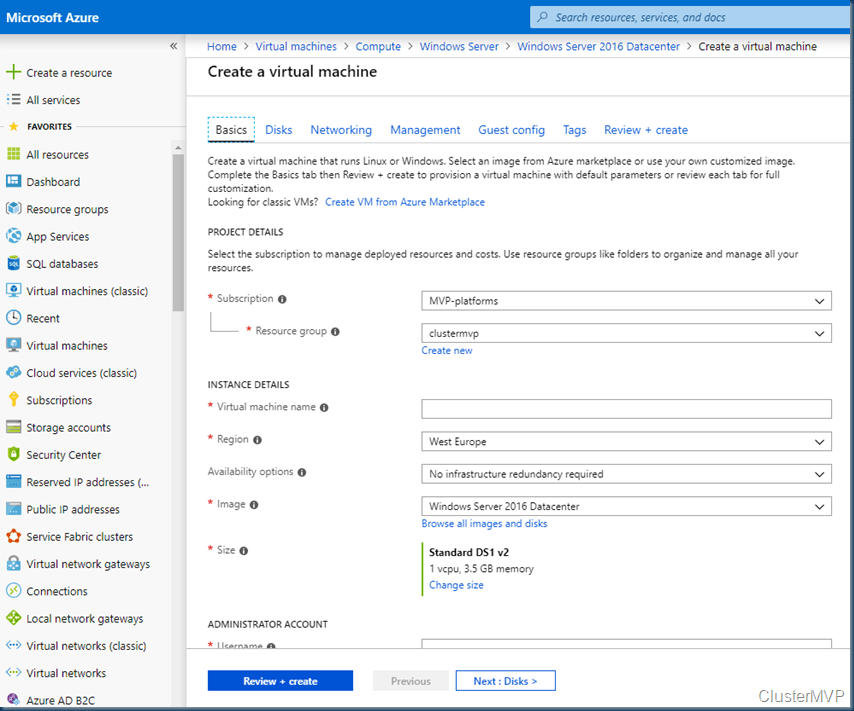This screenshot has height=711, width=854.
Task: Click the Create a resource plus icon
Action: 13,72
